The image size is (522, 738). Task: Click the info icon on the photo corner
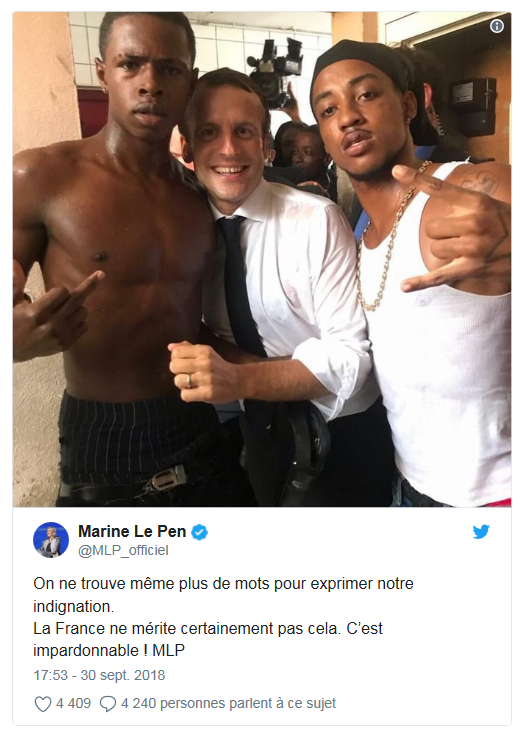tap(497, 26)
